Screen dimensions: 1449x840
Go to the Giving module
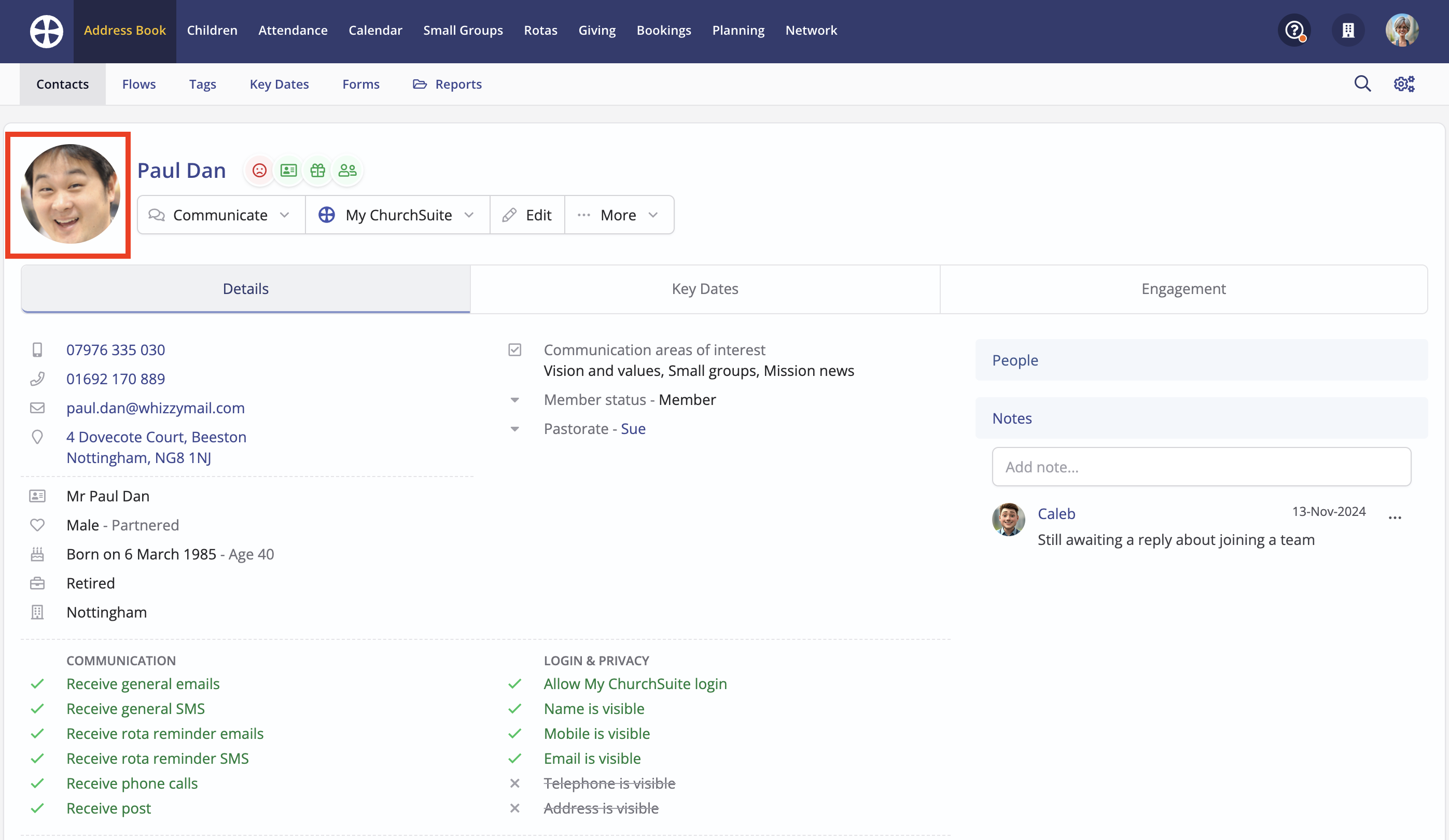click(x=597, y=31)
